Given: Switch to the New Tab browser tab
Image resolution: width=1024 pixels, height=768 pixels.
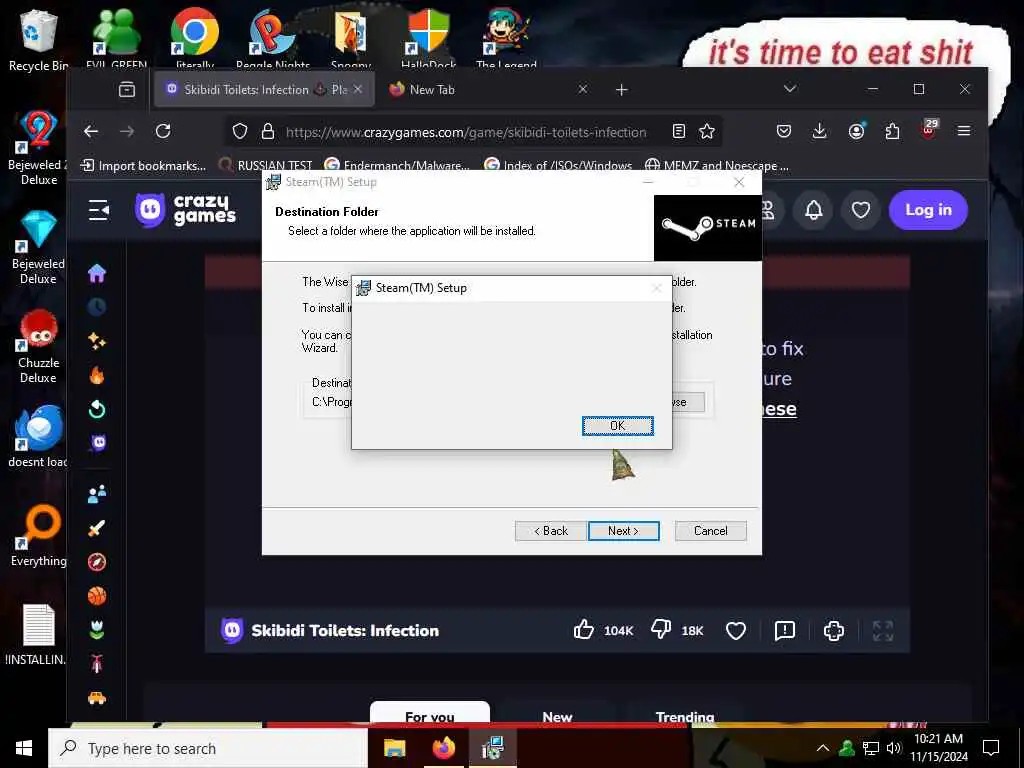Looking at the screenshot, I should coord(489,89).
